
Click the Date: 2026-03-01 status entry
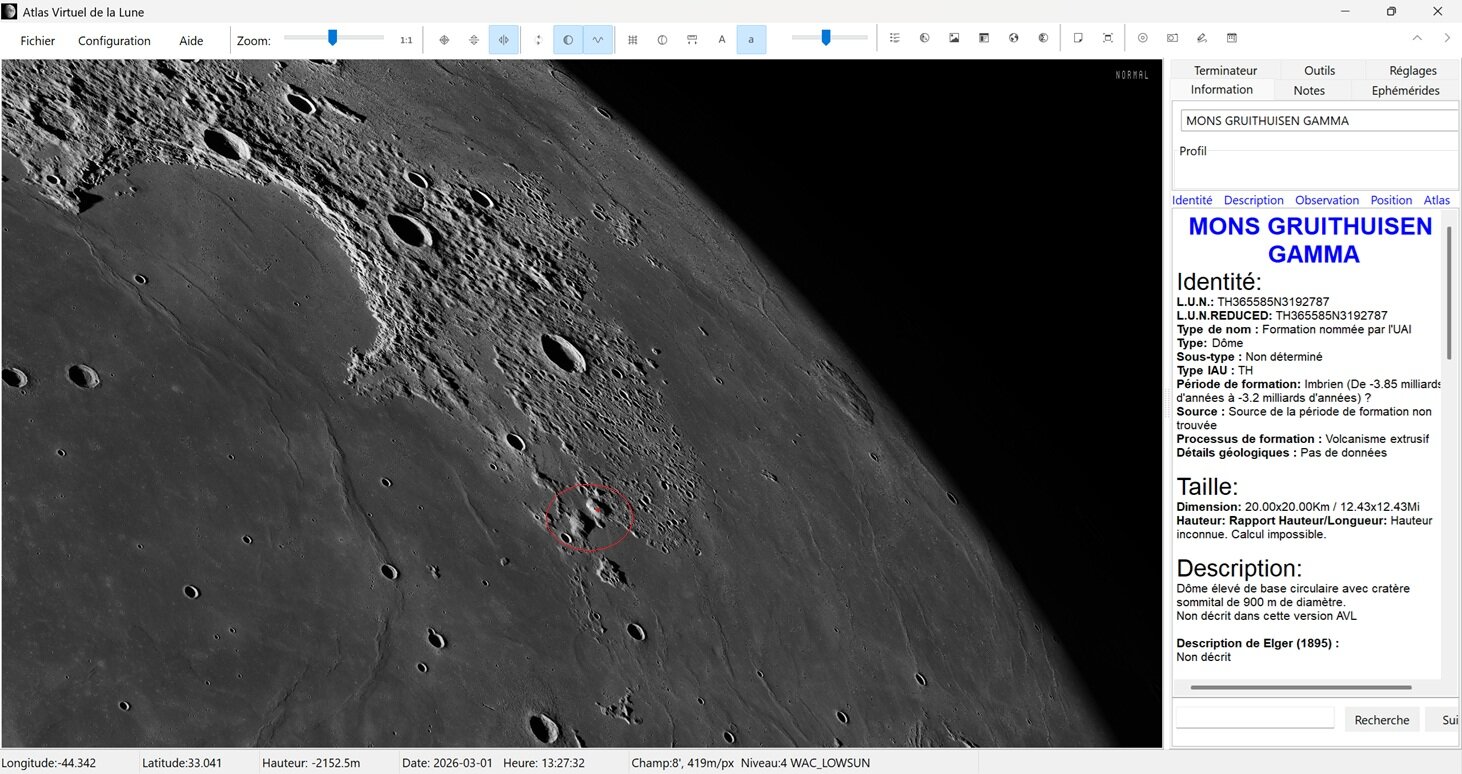click(448, 763)
